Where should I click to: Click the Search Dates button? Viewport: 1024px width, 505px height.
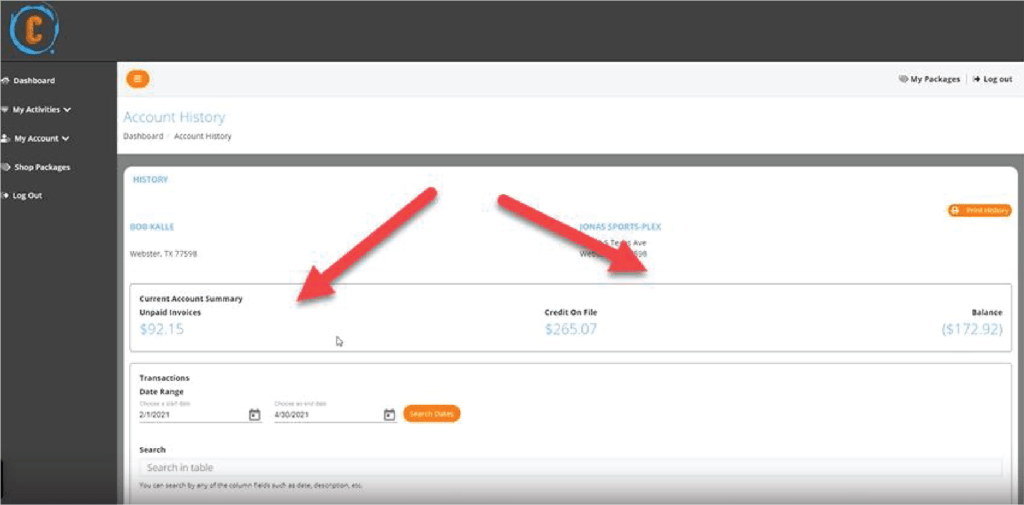click(432, 414)
